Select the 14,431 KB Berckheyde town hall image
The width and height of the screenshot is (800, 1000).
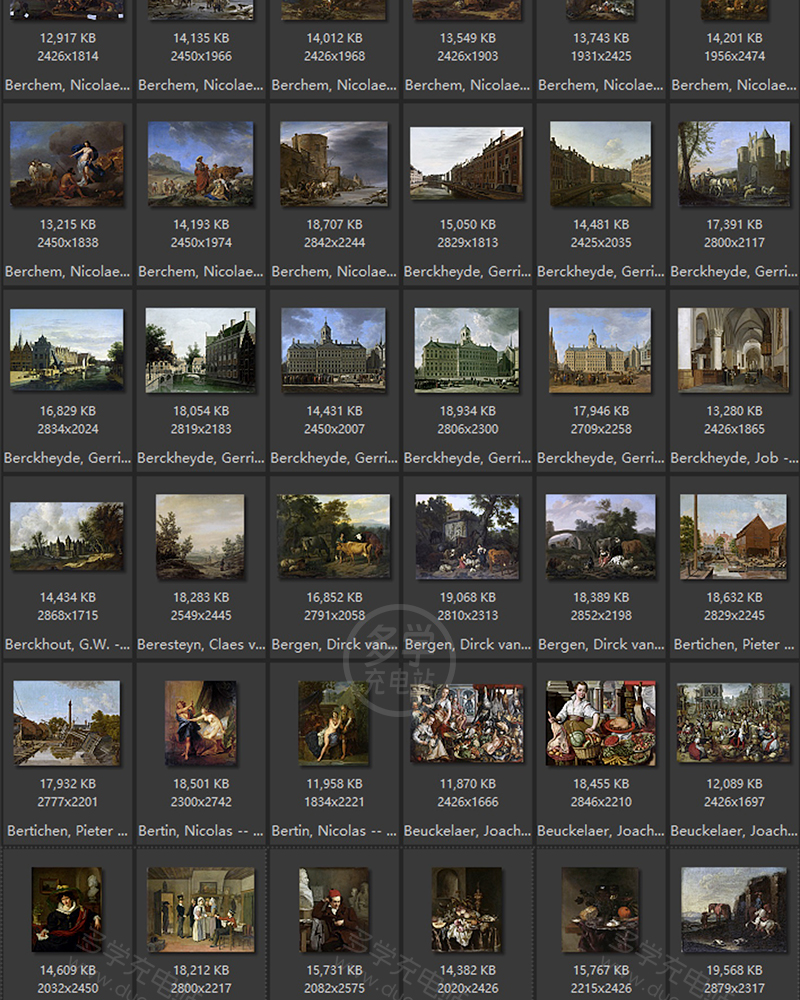coord(333,350)
